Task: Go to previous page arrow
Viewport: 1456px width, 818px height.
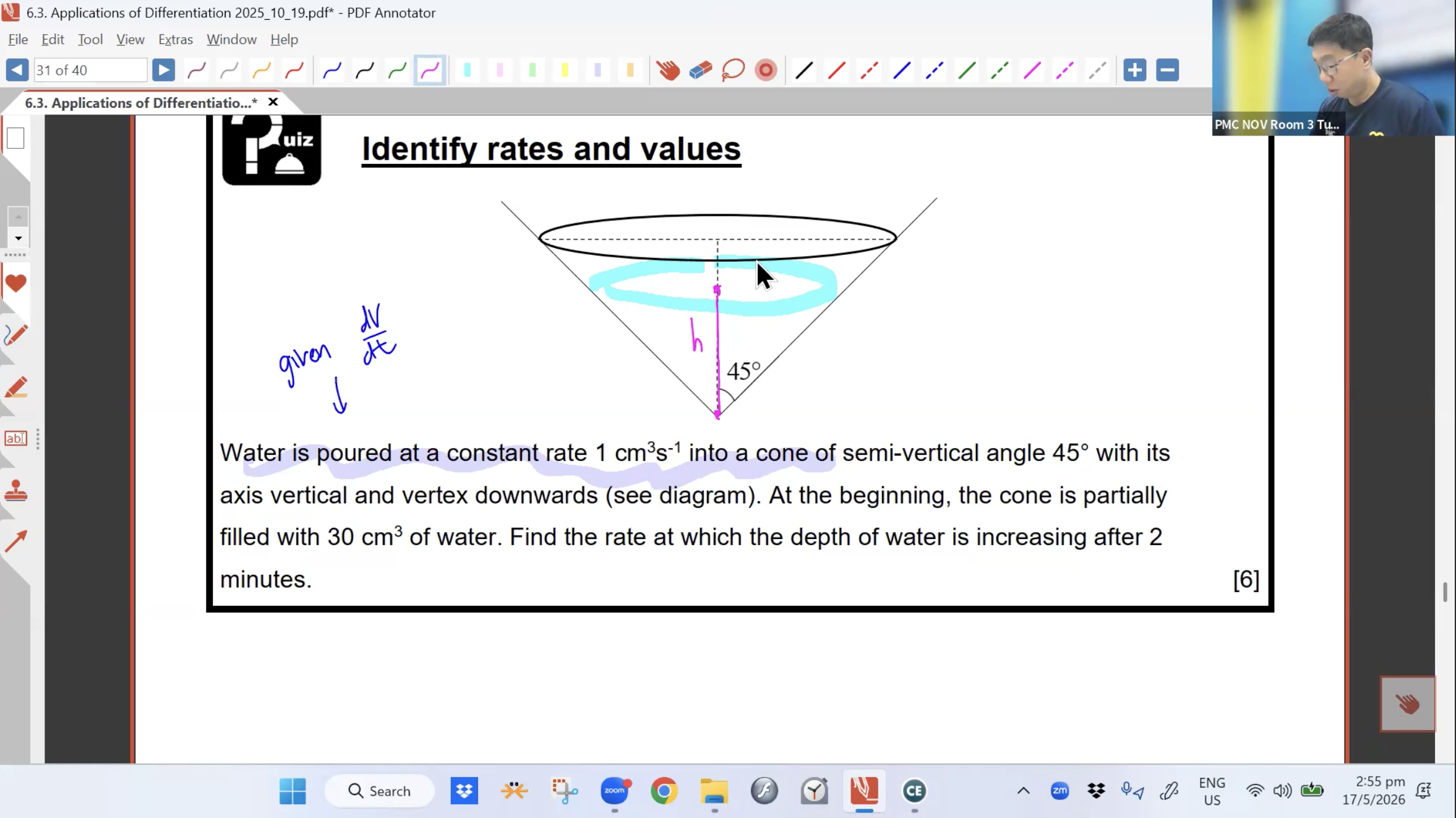Action: 17,70
